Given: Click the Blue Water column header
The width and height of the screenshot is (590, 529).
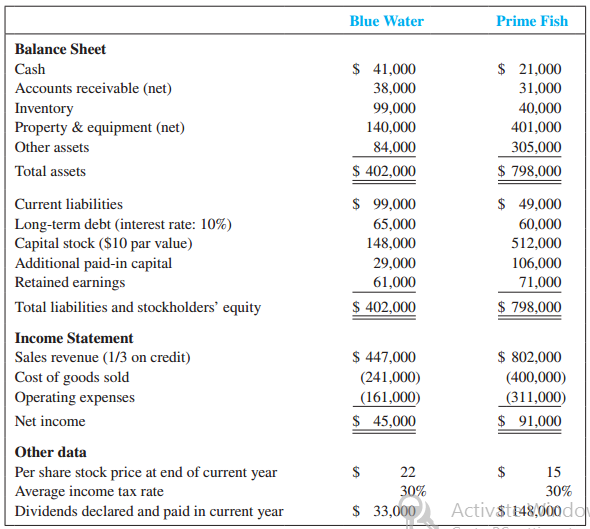Looking at the screenshot, I should tap(386, 21).
